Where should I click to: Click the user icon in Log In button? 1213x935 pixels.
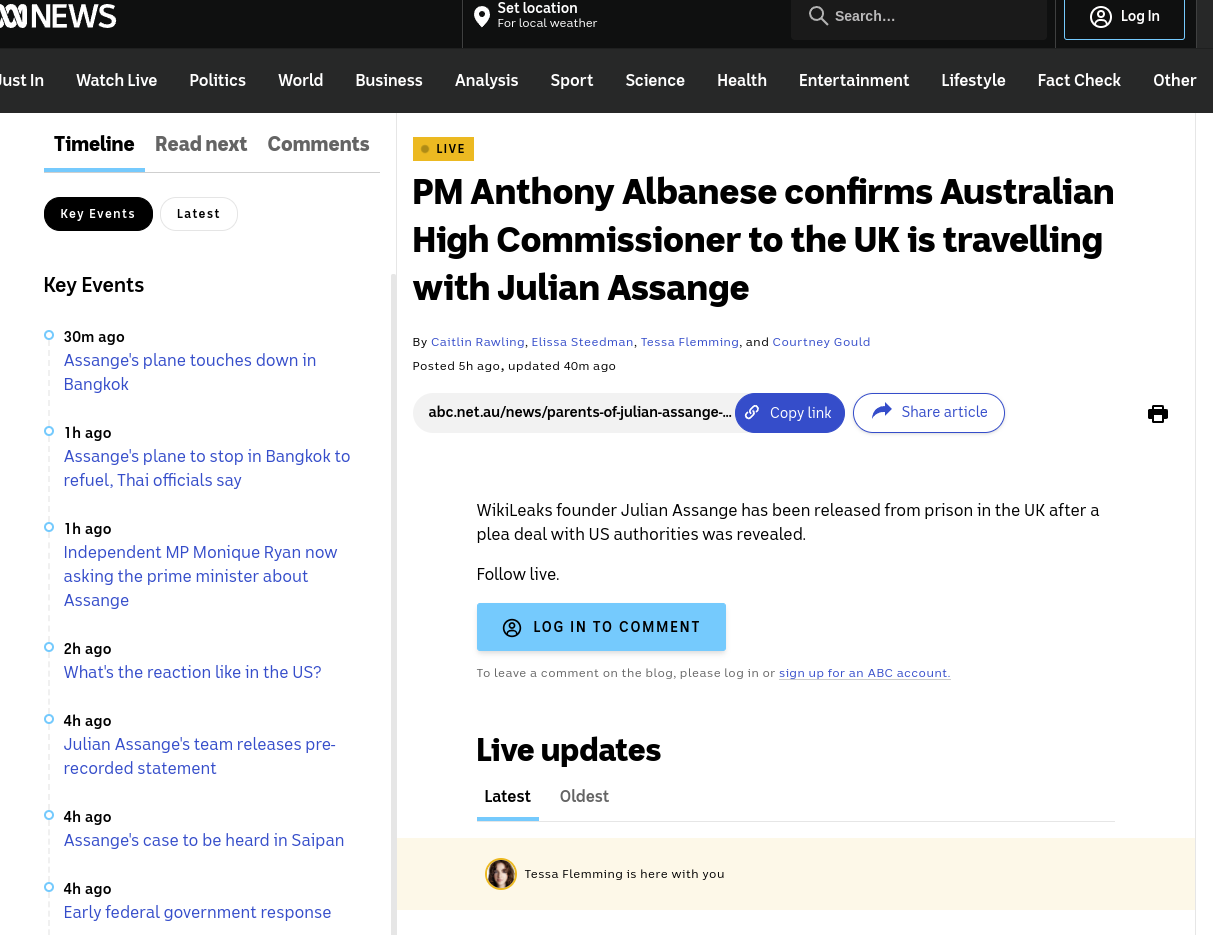[1101, 16]
